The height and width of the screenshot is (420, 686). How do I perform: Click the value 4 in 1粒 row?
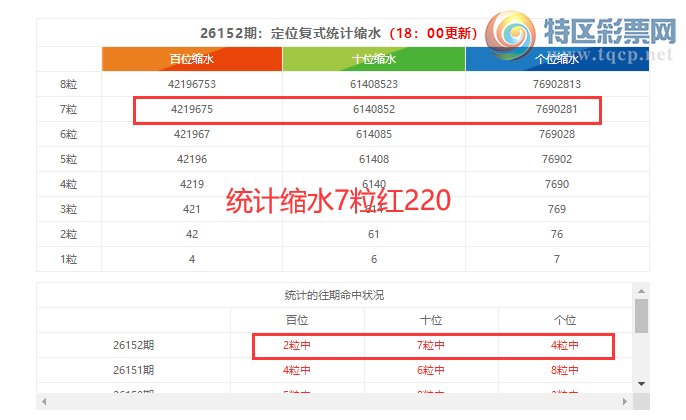click(192, 259)
